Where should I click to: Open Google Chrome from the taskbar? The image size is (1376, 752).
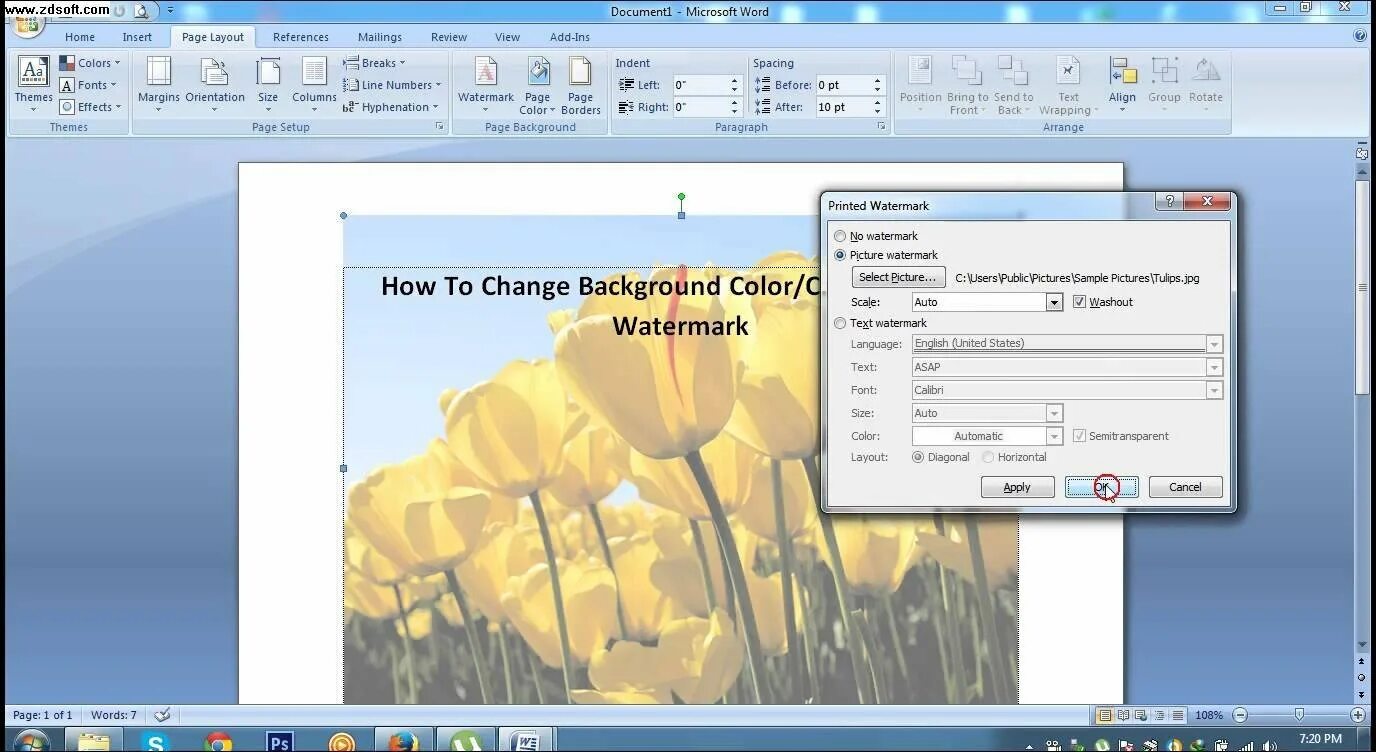(x=218, y=741)
